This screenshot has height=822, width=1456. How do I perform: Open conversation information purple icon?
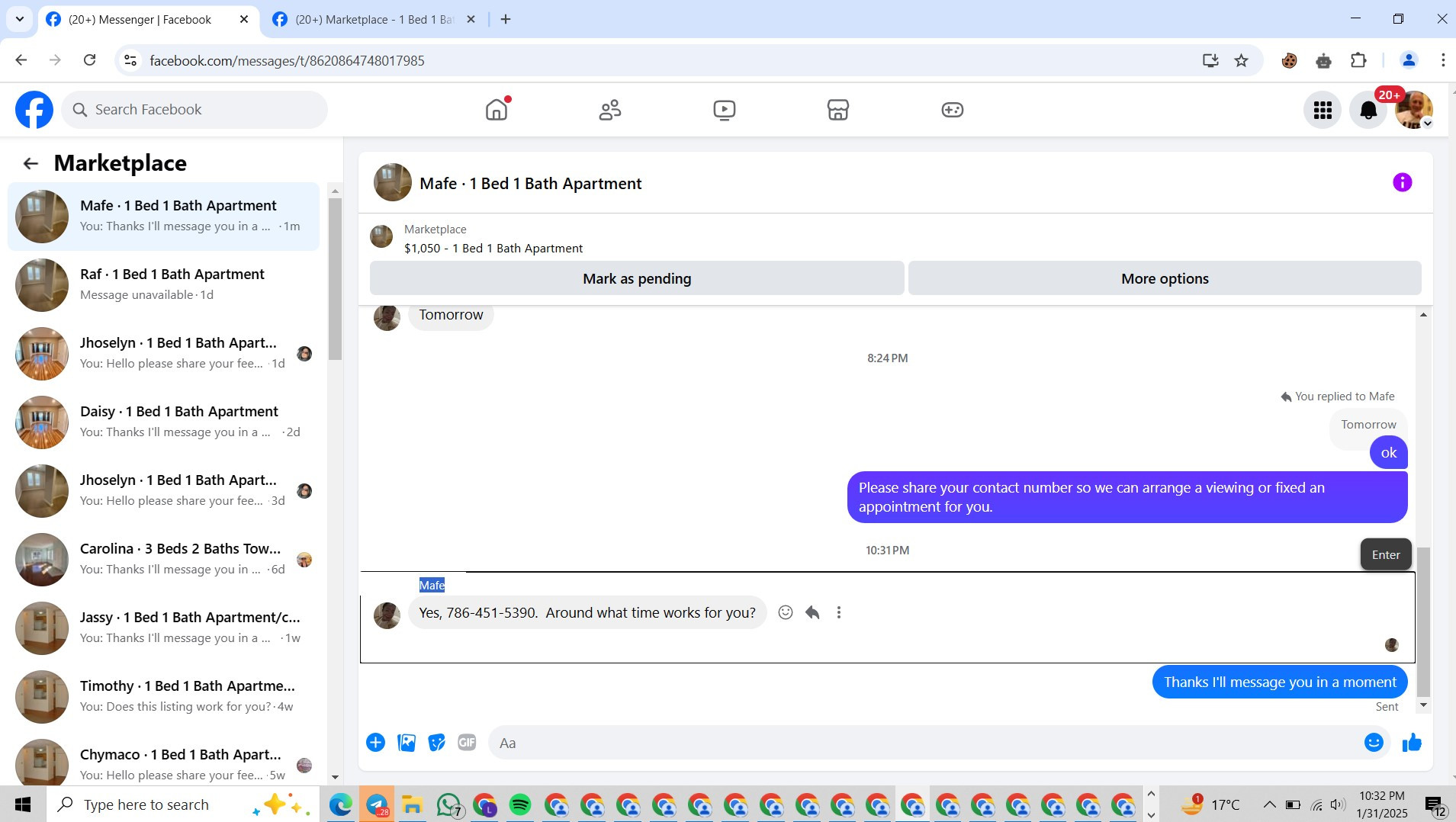(1402, 182)
